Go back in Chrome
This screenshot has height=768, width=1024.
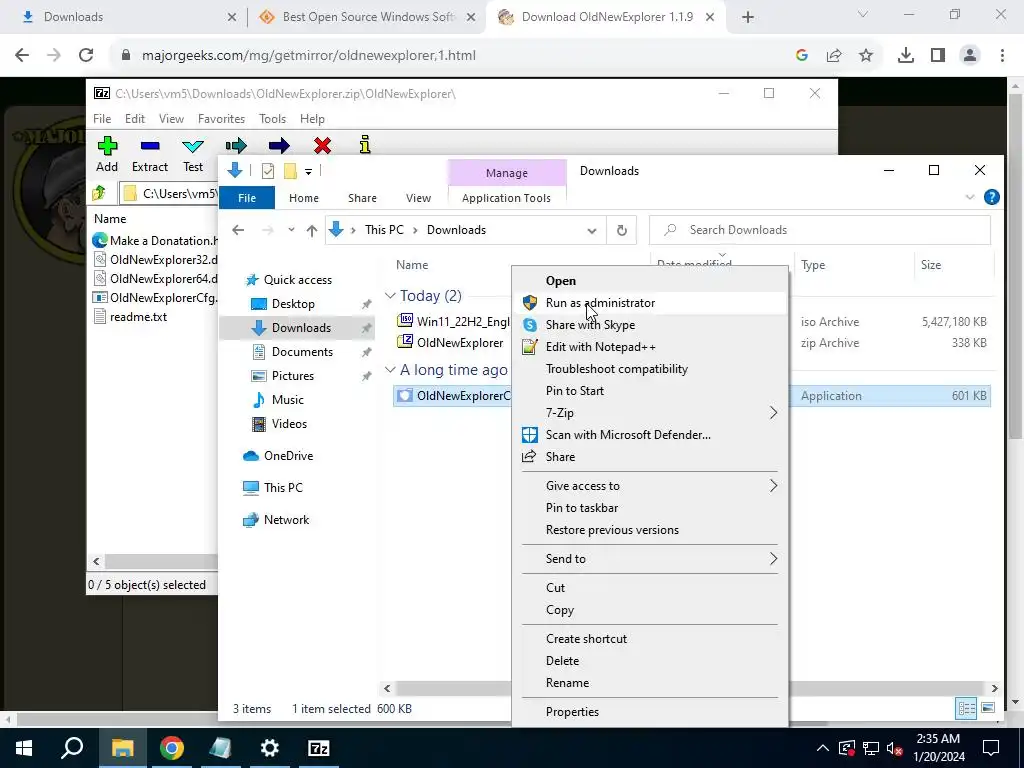[x=22, y=56]
